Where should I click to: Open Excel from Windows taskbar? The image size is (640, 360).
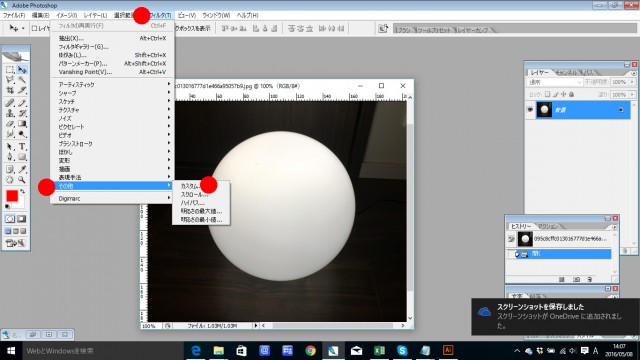coord(379,350)
